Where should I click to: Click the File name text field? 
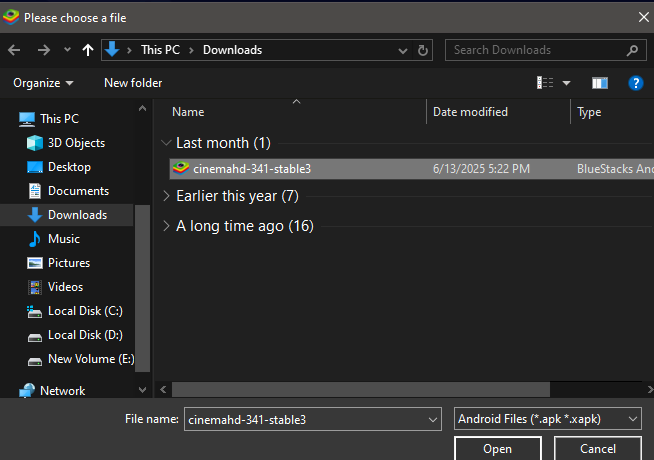coord(306,419)
